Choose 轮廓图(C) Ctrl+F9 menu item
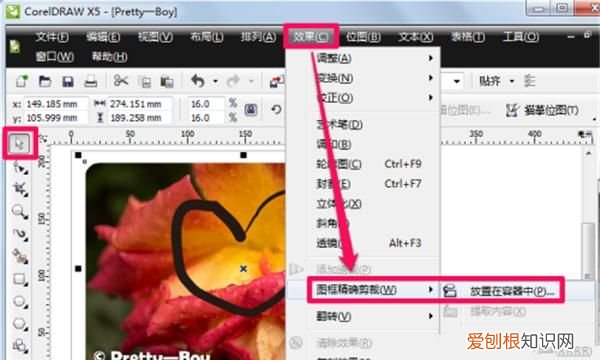 click(363, 164)
